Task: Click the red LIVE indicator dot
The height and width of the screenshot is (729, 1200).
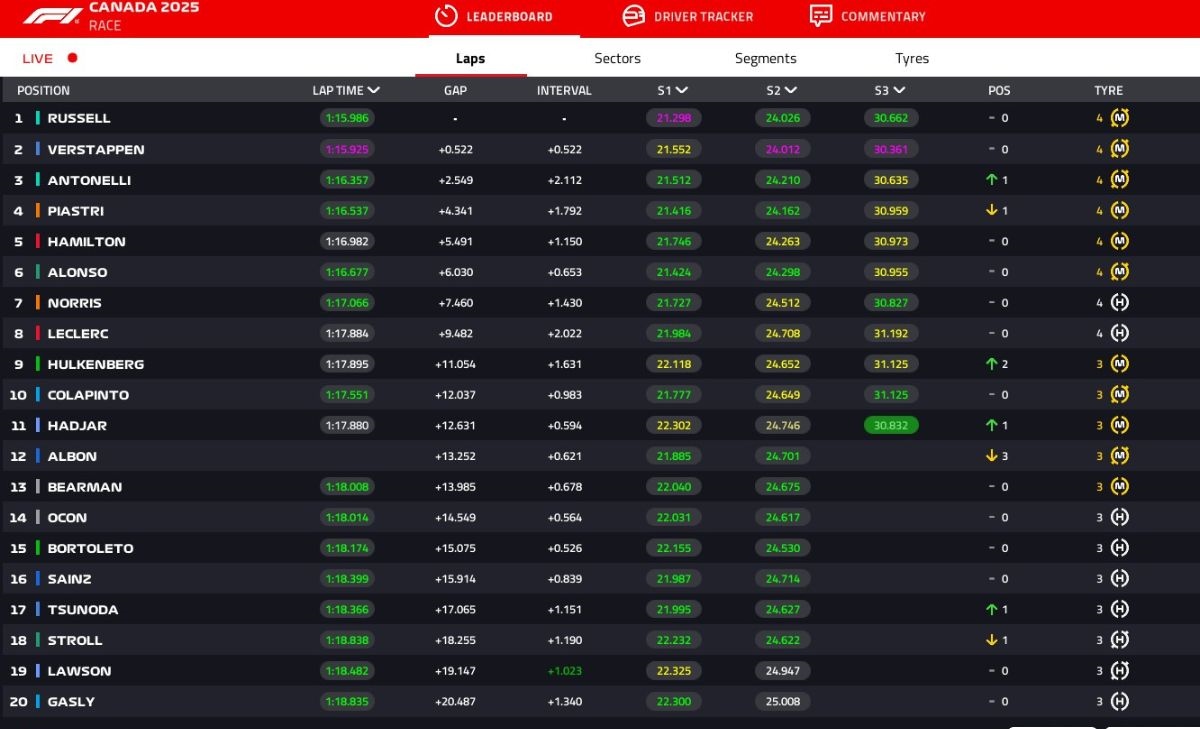Action: point(72,58)
